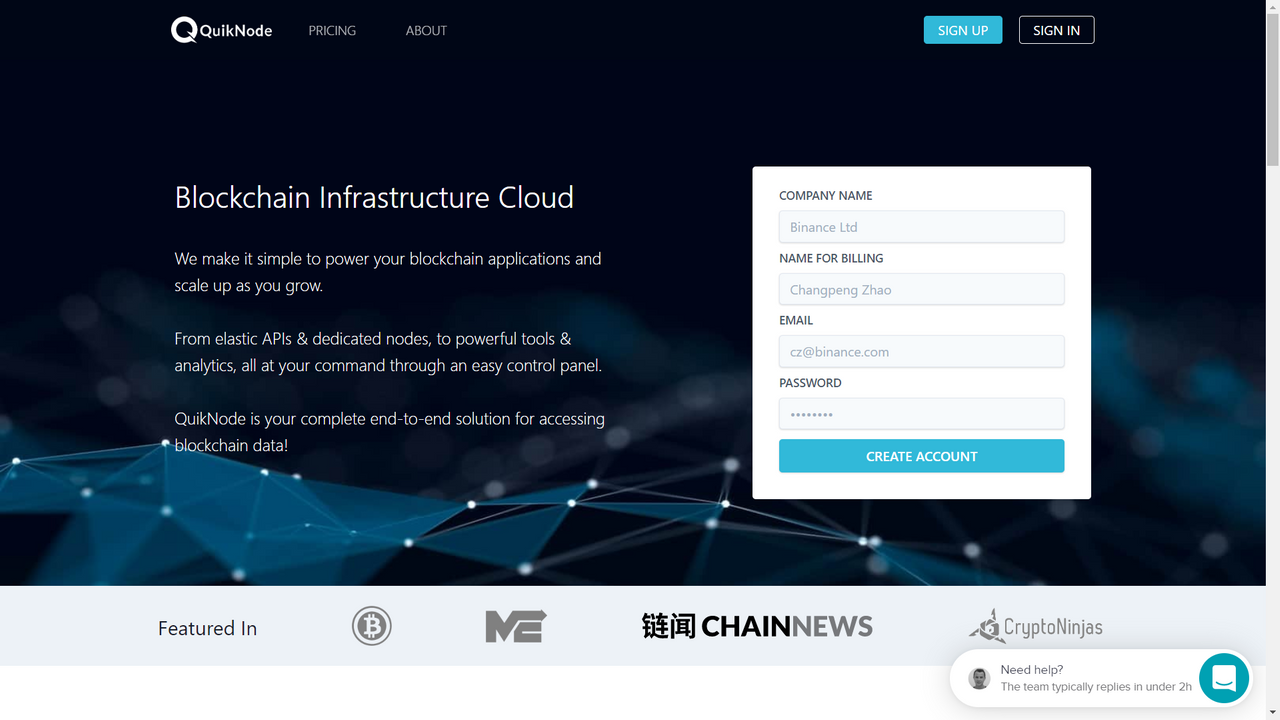Submit the Create Account button
Viewport: 1280px width, 720px height.
click(922, 456)
